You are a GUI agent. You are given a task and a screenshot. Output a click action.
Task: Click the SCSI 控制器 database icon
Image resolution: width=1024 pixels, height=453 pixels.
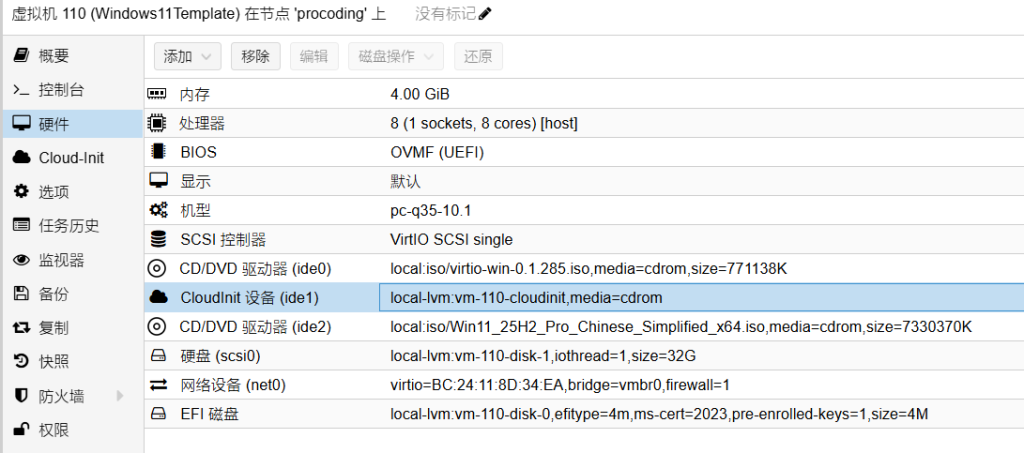pos(157,239)
